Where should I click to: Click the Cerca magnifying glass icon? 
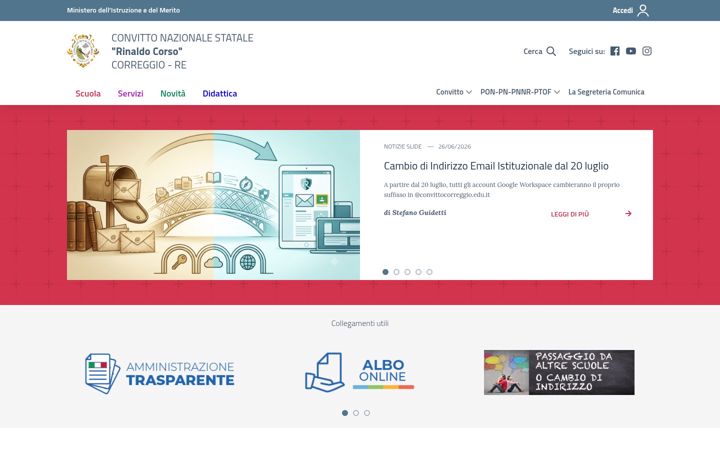pyautogui.click(x=551, y=51)
